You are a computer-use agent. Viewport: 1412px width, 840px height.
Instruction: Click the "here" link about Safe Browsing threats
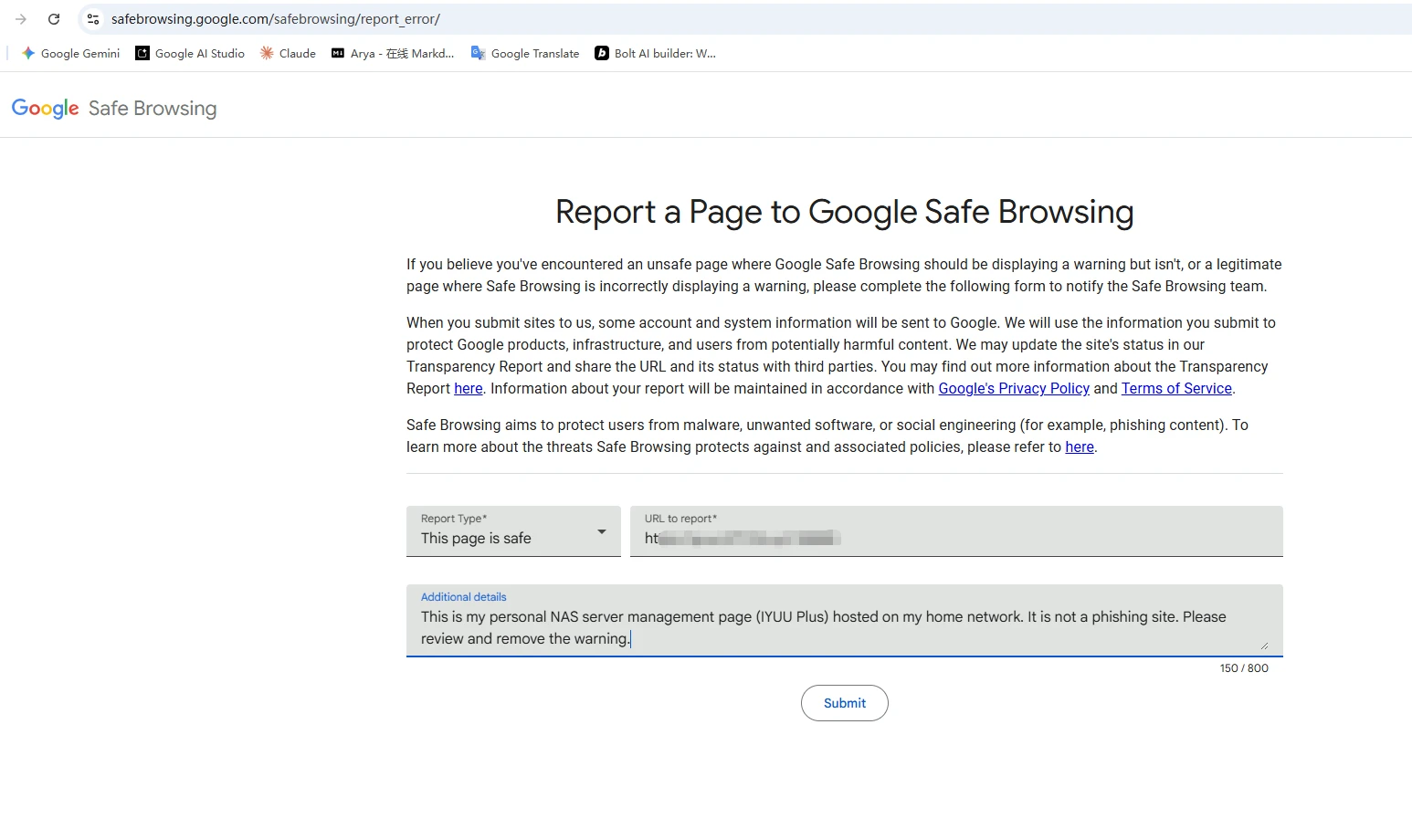[1079, 446]
